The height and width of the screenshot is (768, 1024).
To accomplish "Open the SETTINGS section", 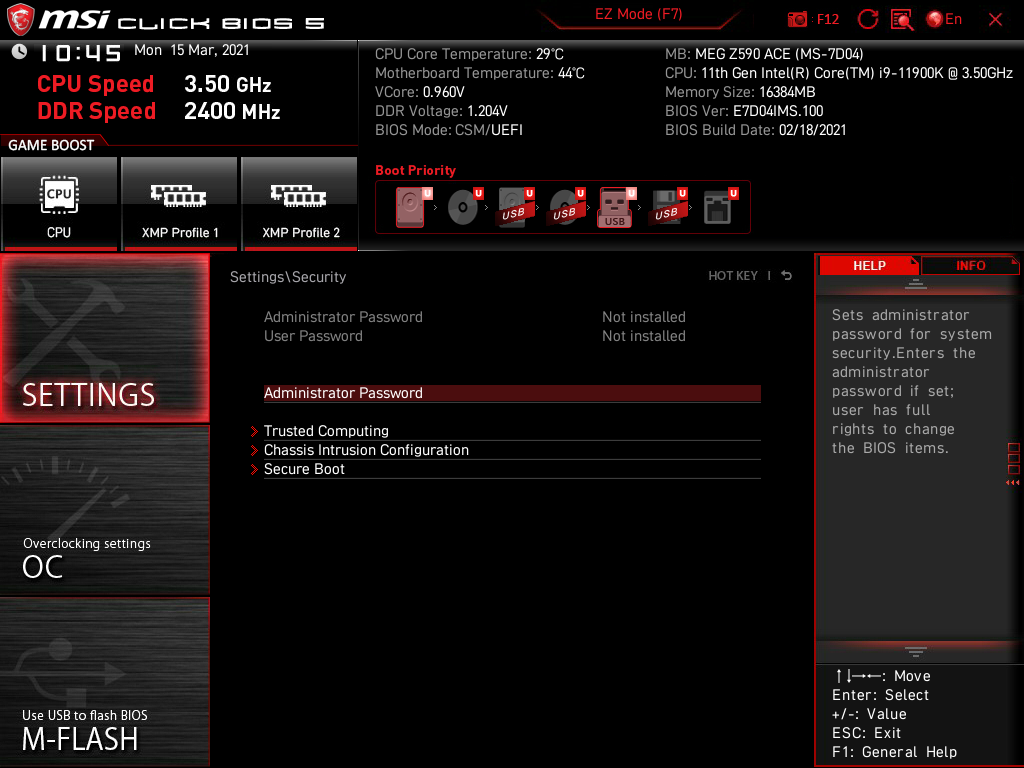I will pyautogui.click(x=104, y=338).
